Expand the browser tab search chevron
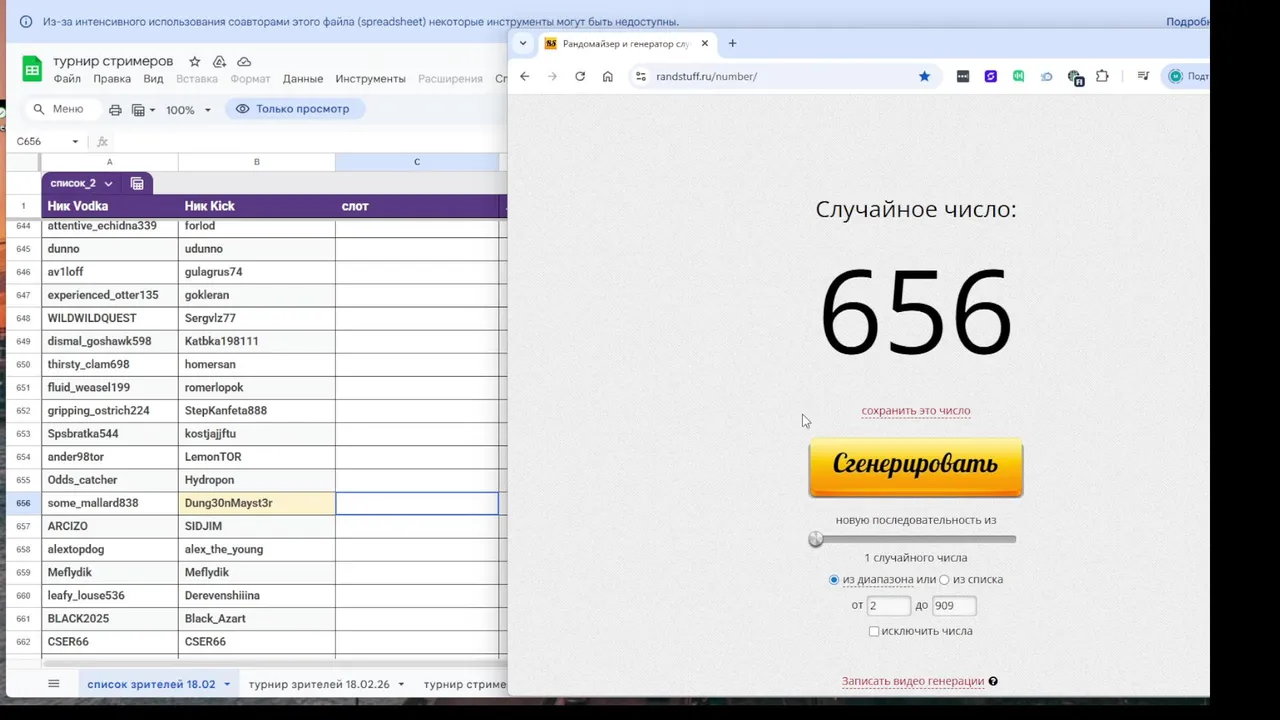The width and height of the screenshot is (1280, 720). [522, 43]
